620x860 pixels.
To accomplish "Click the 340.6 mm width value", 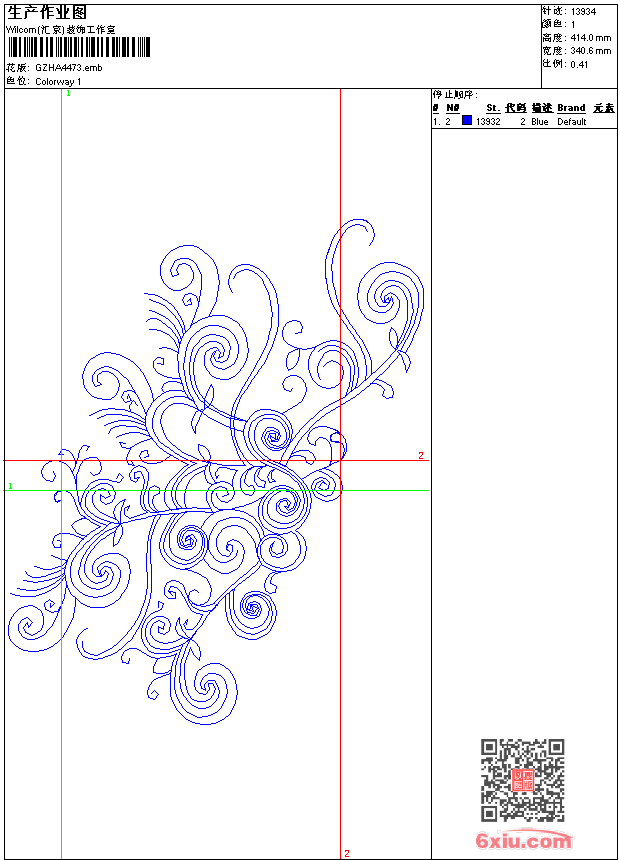I will tap(591, 51).
